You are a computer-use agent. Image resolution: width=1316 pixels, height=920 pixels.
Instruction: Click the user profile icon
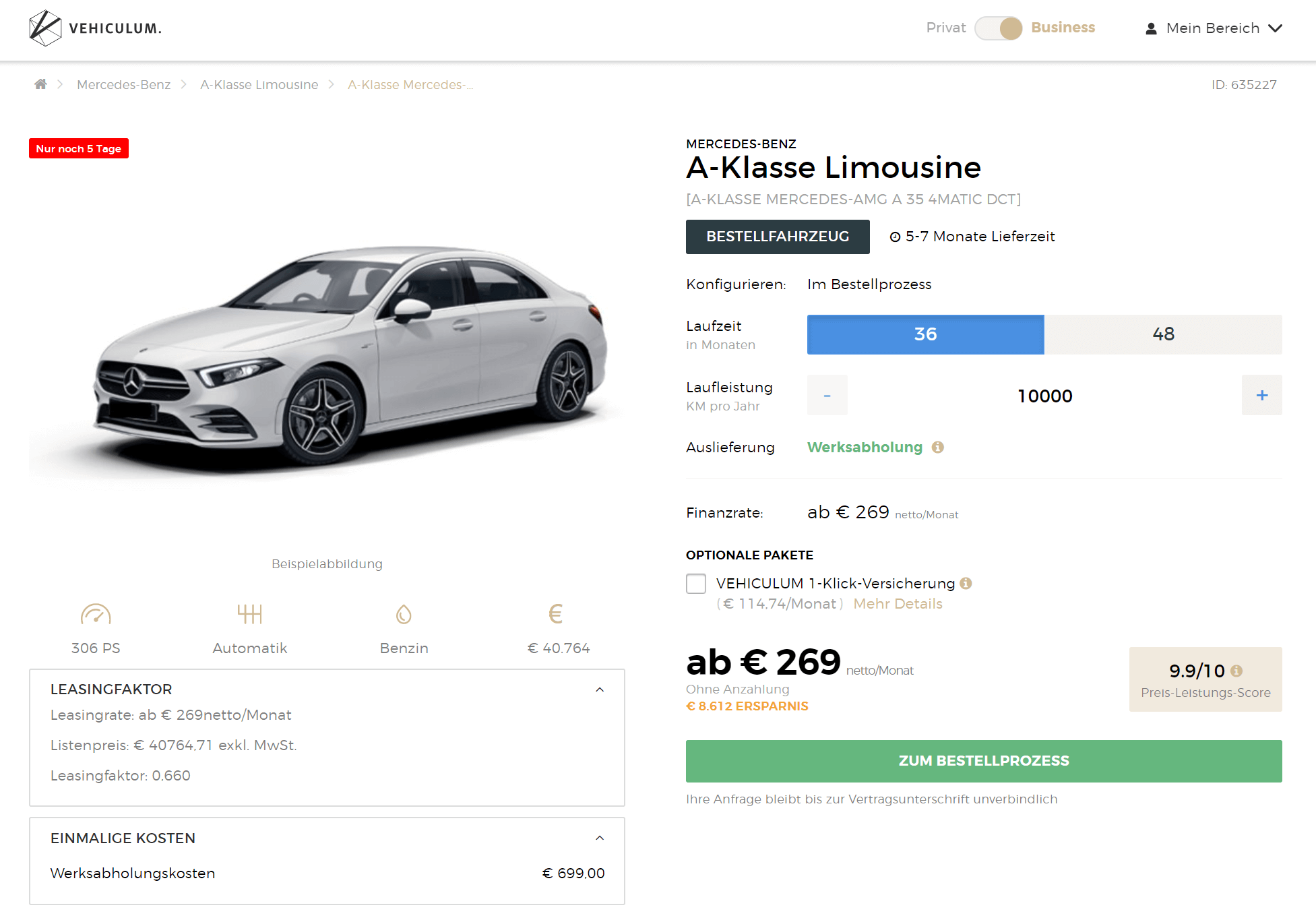[x=1151, y=28]
